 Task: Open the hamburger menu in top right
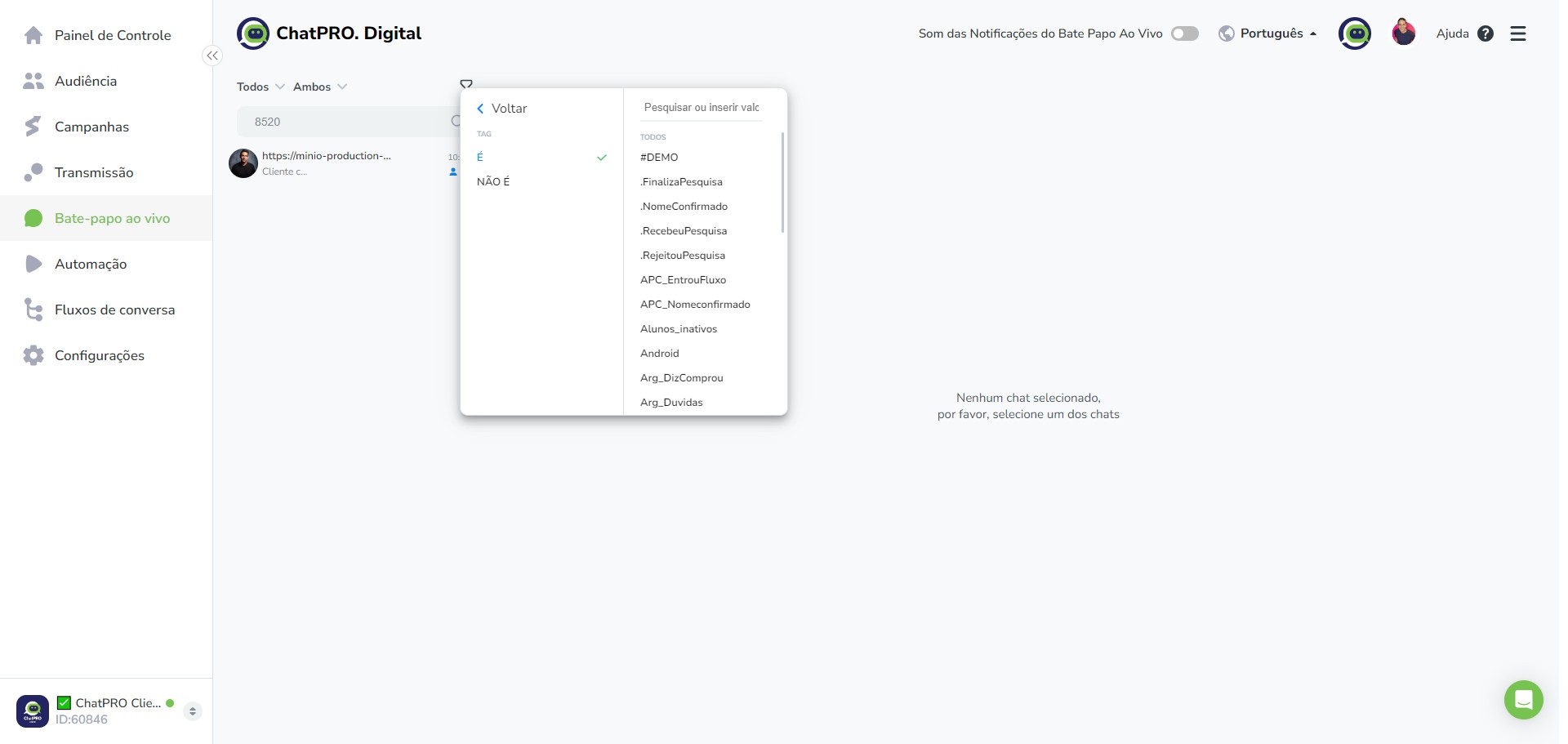coord(1518,33)
